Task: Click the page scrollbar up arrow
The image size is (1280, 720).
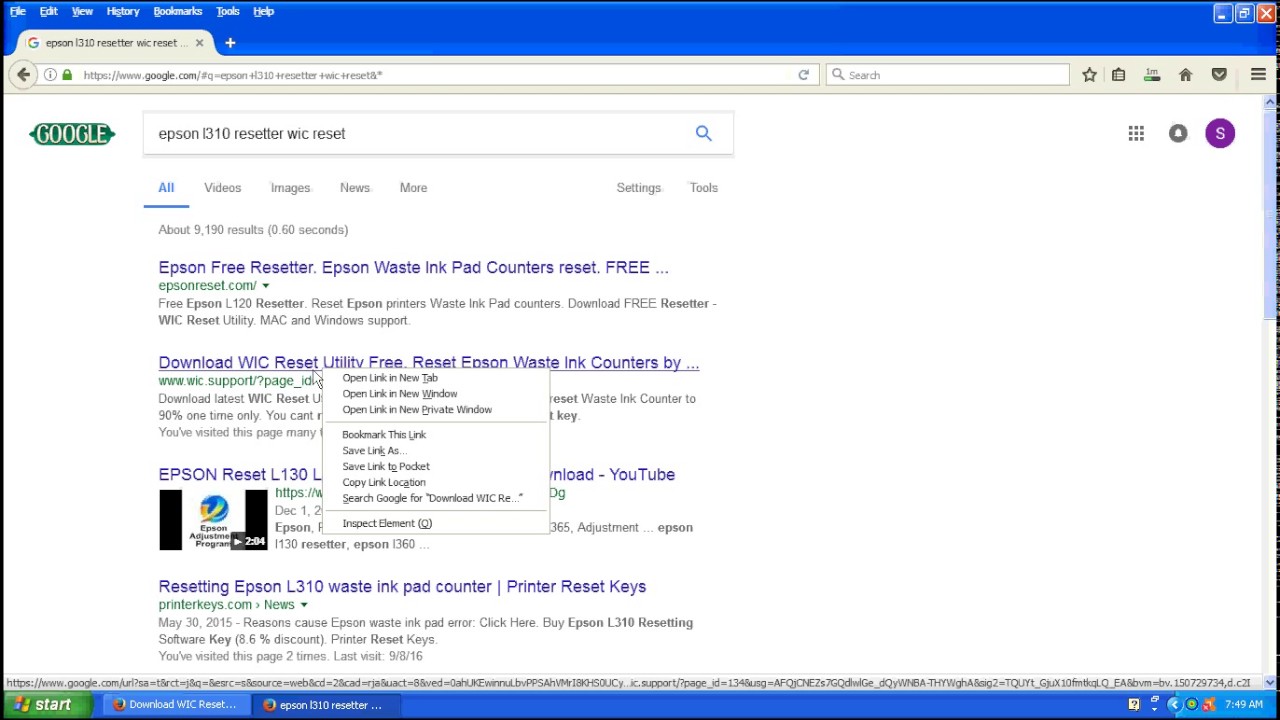Action: [x=1270, y=102]
